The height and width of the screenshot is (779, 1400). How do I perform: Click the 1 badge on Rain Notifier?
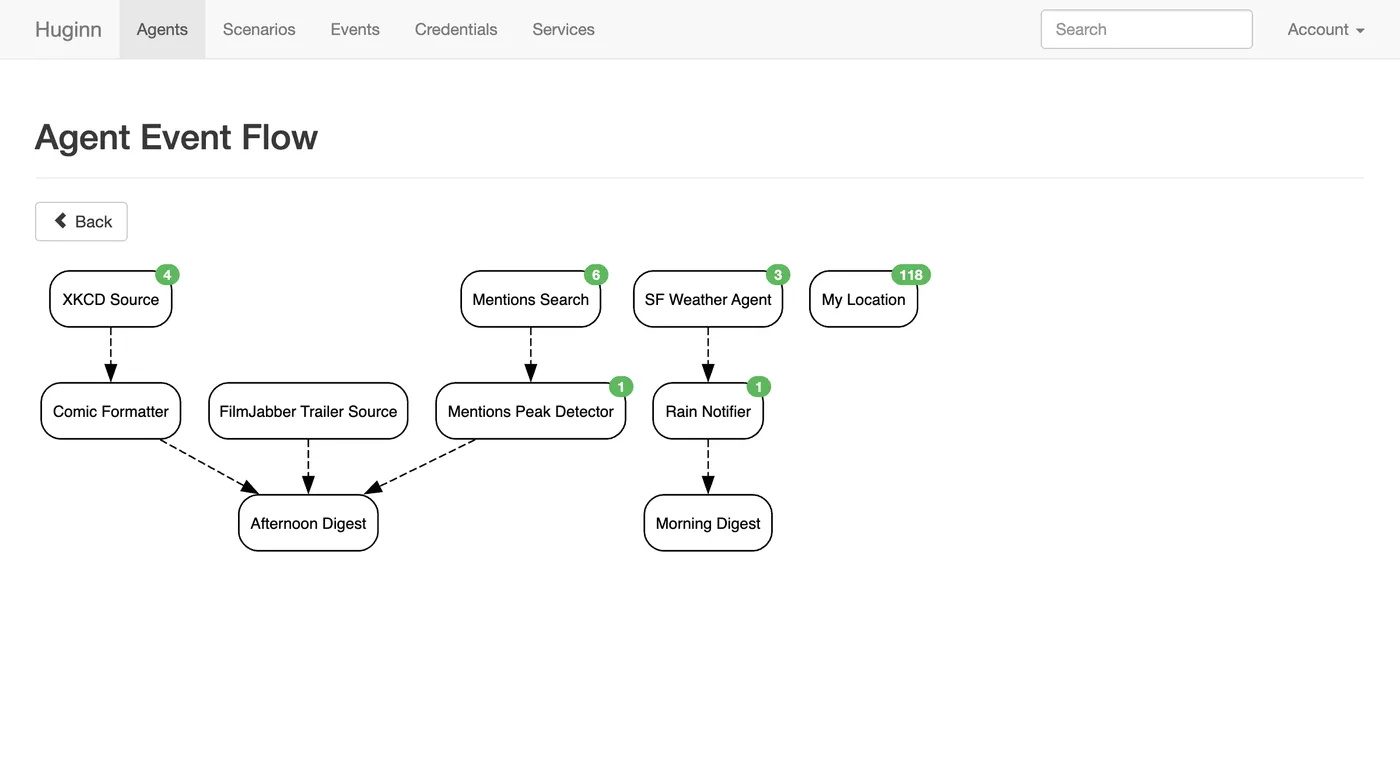pos(758,387)
